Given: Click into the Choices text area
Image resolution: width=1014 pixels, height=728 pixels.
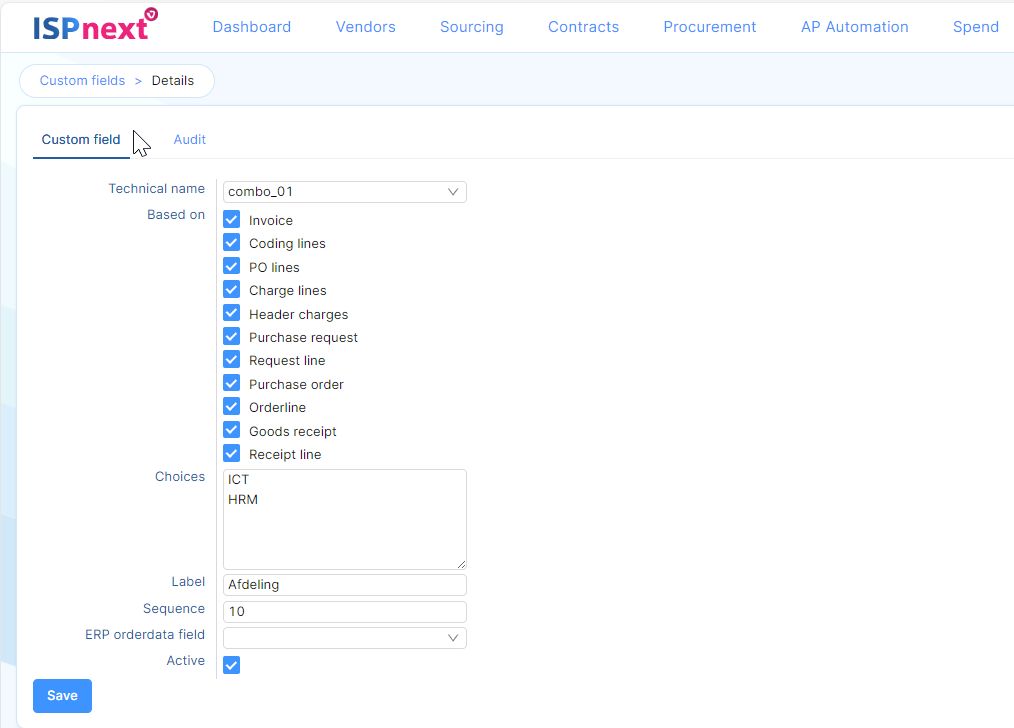Looking at the screenshot, I should coord(344,530).
